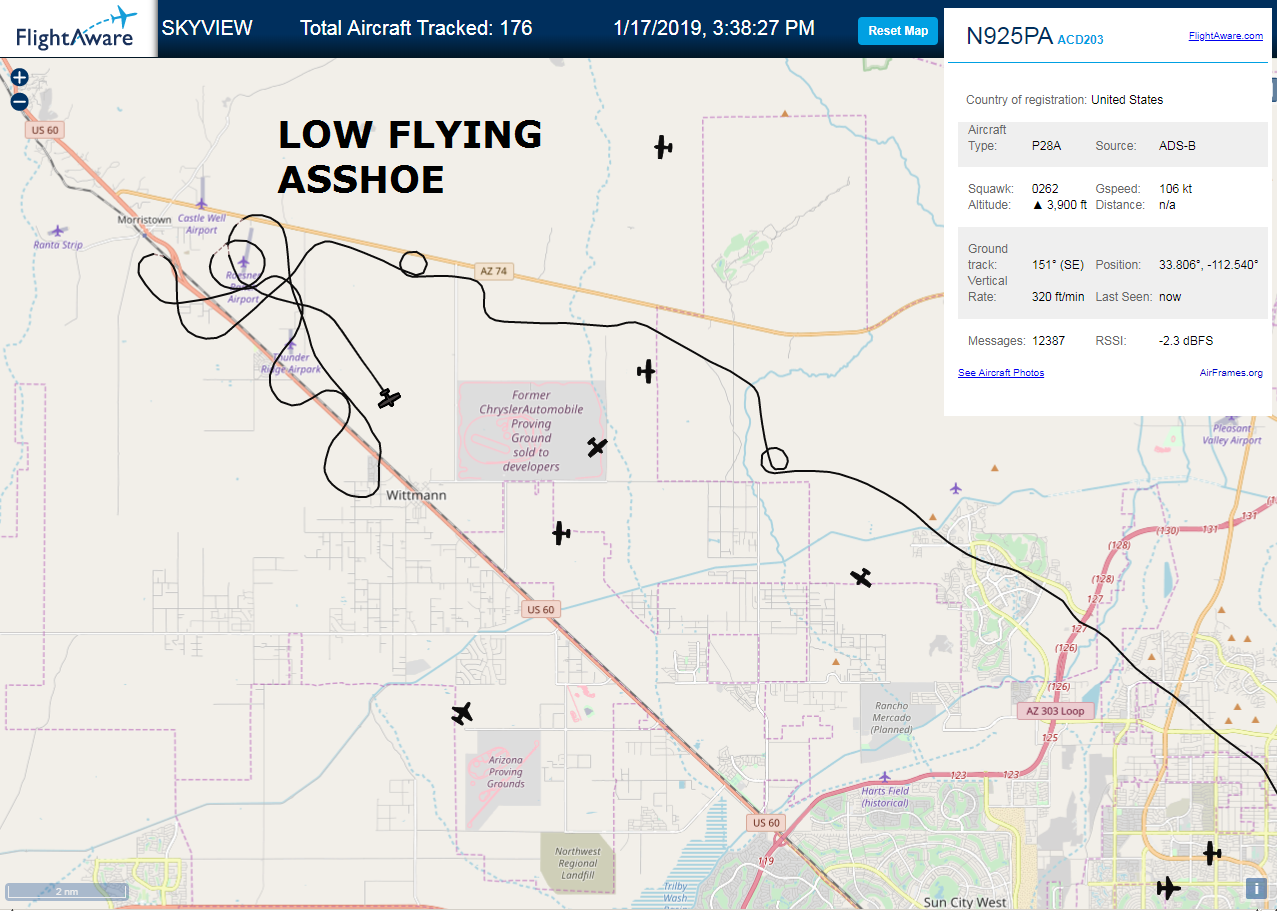Click the P28A aircraft type value
The height and width of the screenshot is (911, 1277).
[1046, 146]
